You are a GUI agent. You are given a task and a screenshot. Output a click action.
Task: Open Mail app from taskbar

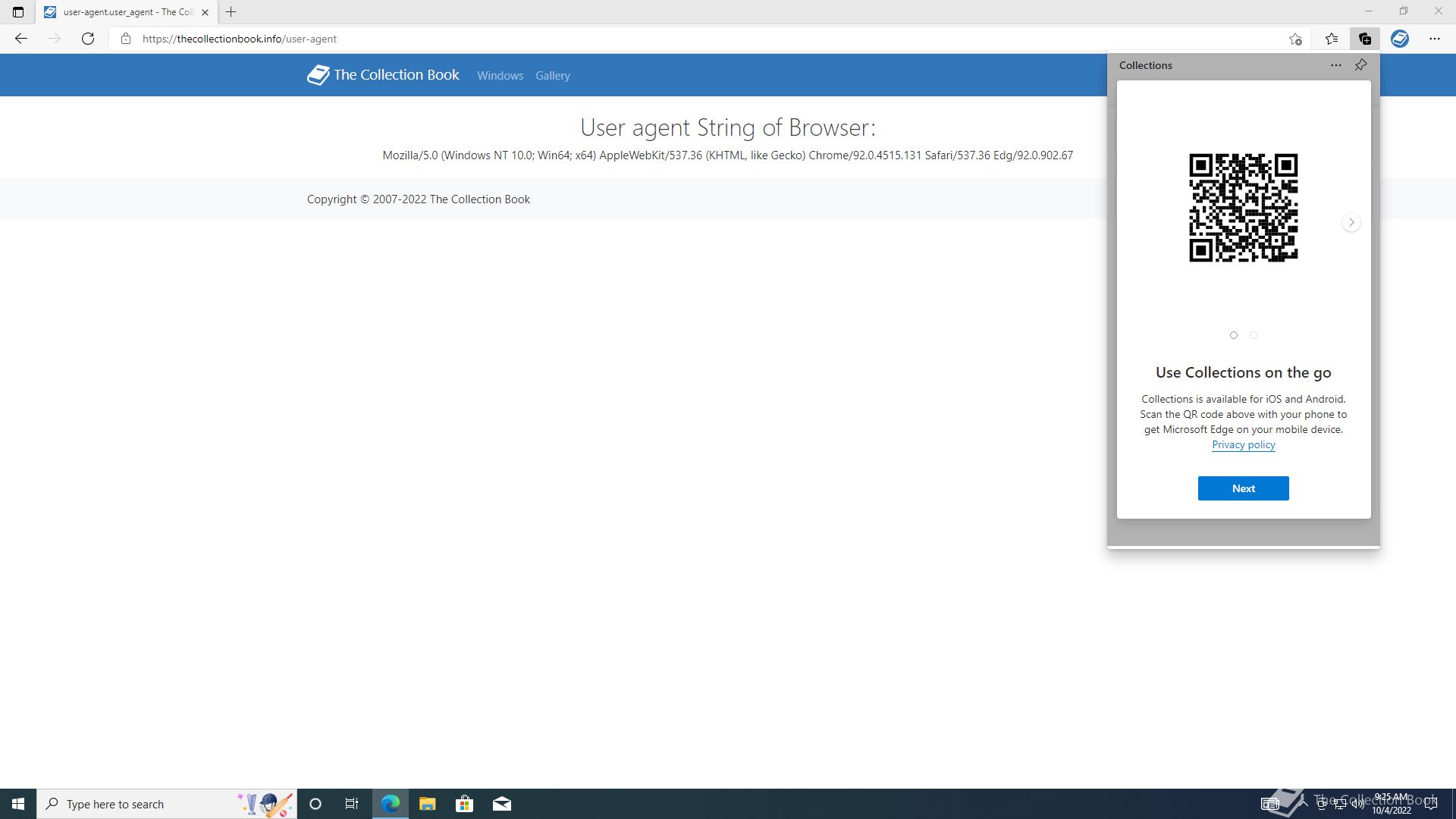pyautogui.click(x=502, y=804)
